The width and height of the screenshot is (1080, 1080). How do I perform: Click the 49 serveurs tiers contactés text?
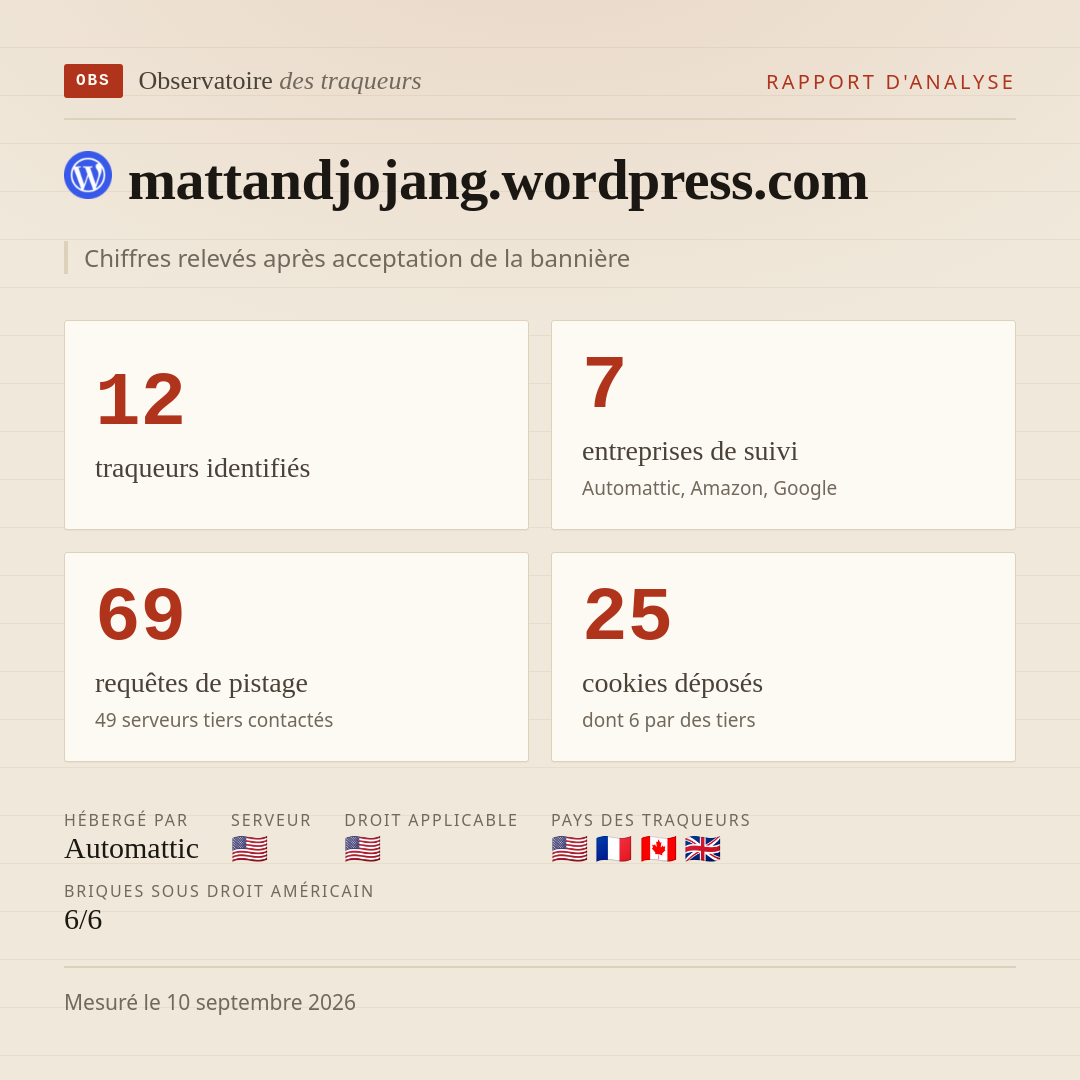point(214,720)
